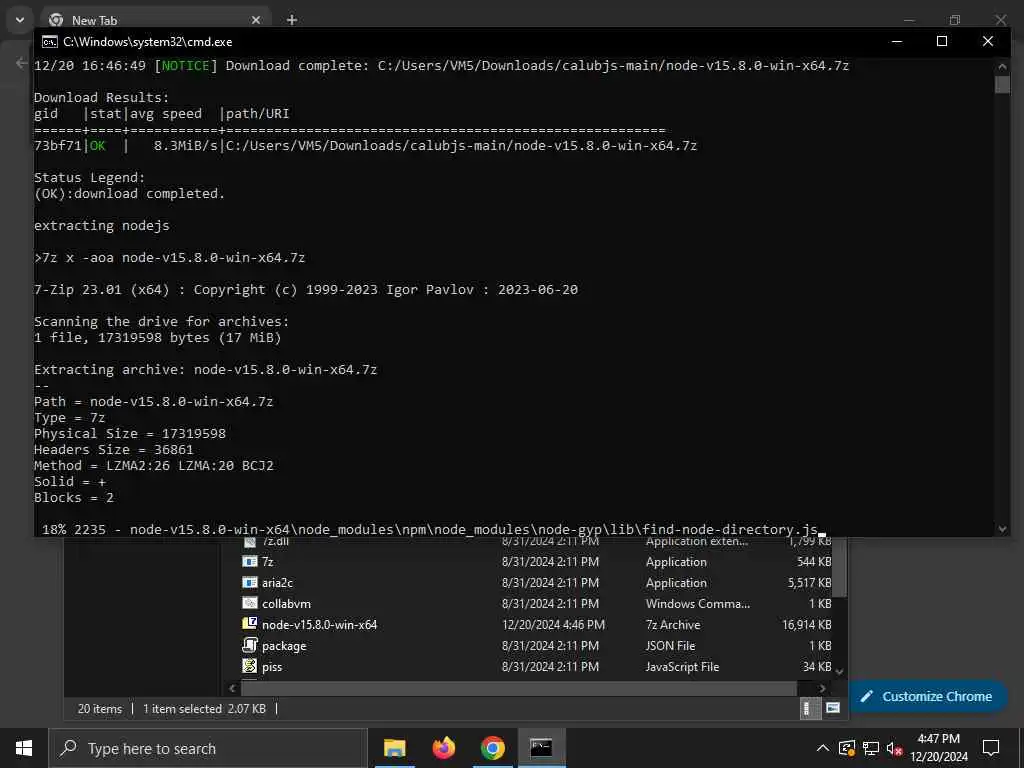1024x768 pixels.
Task: Maximize the cmd.exe window
Action: [942, 41]
